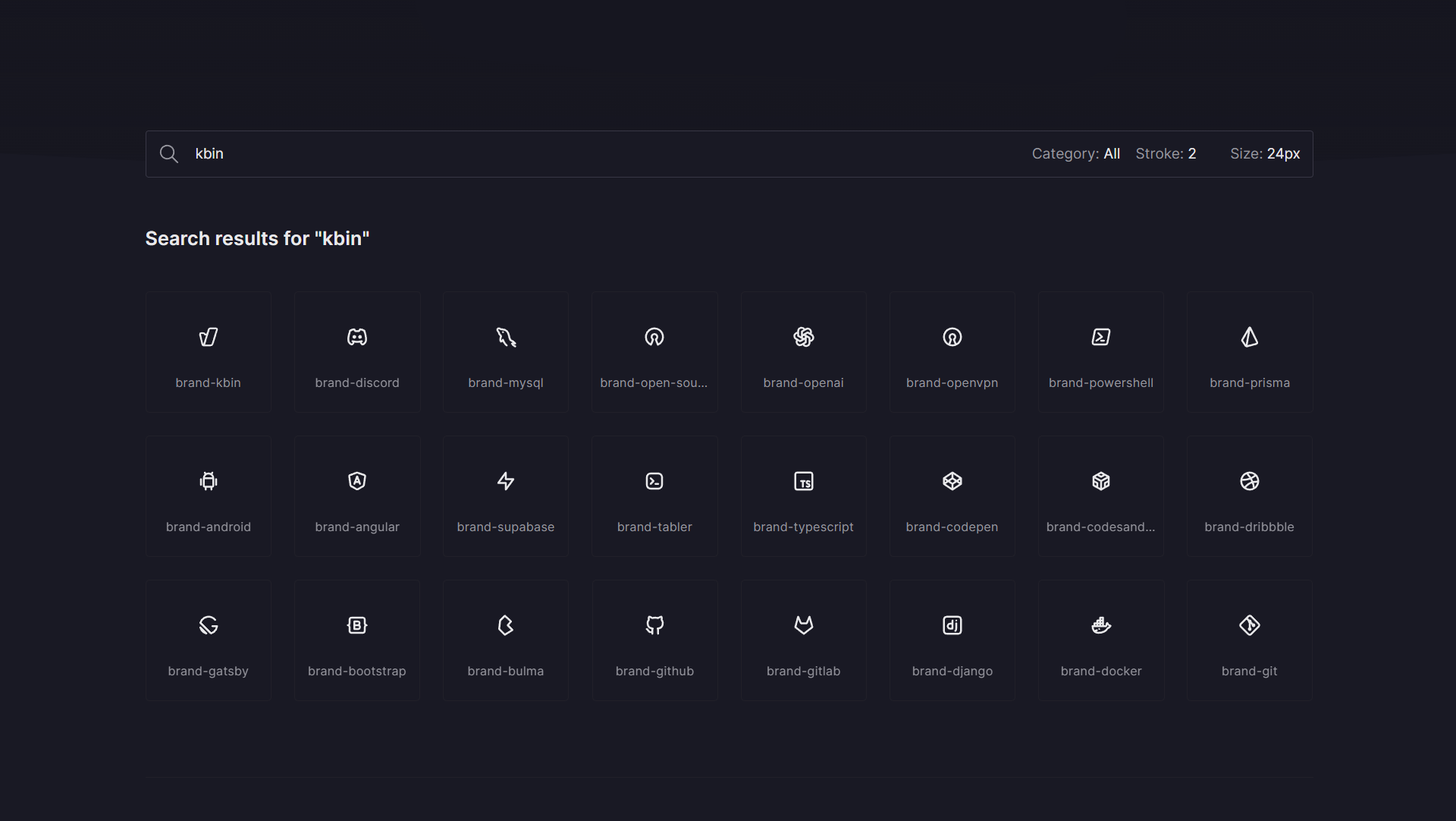The height and width of the screenshot is (821, 1456).
Task: Click the "brand-powershell" label text
Action: 1101,383
